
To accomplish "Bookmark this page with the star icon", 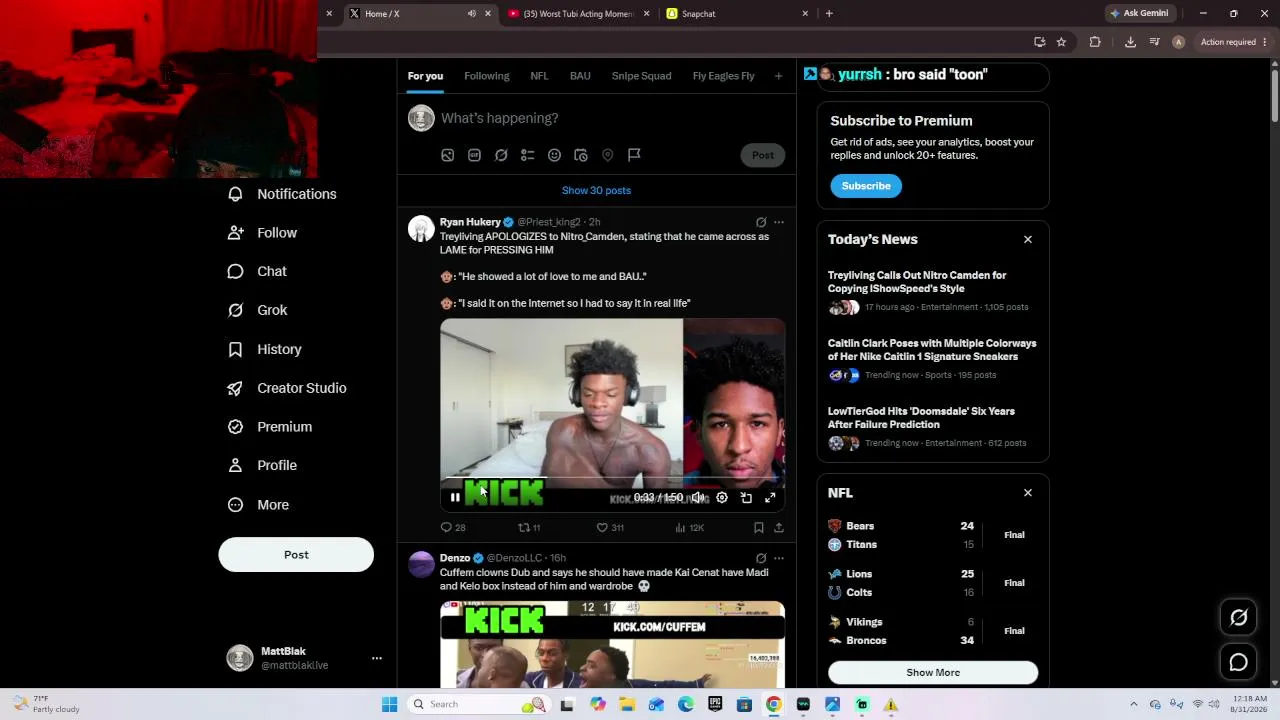I will pos(1061,42).
